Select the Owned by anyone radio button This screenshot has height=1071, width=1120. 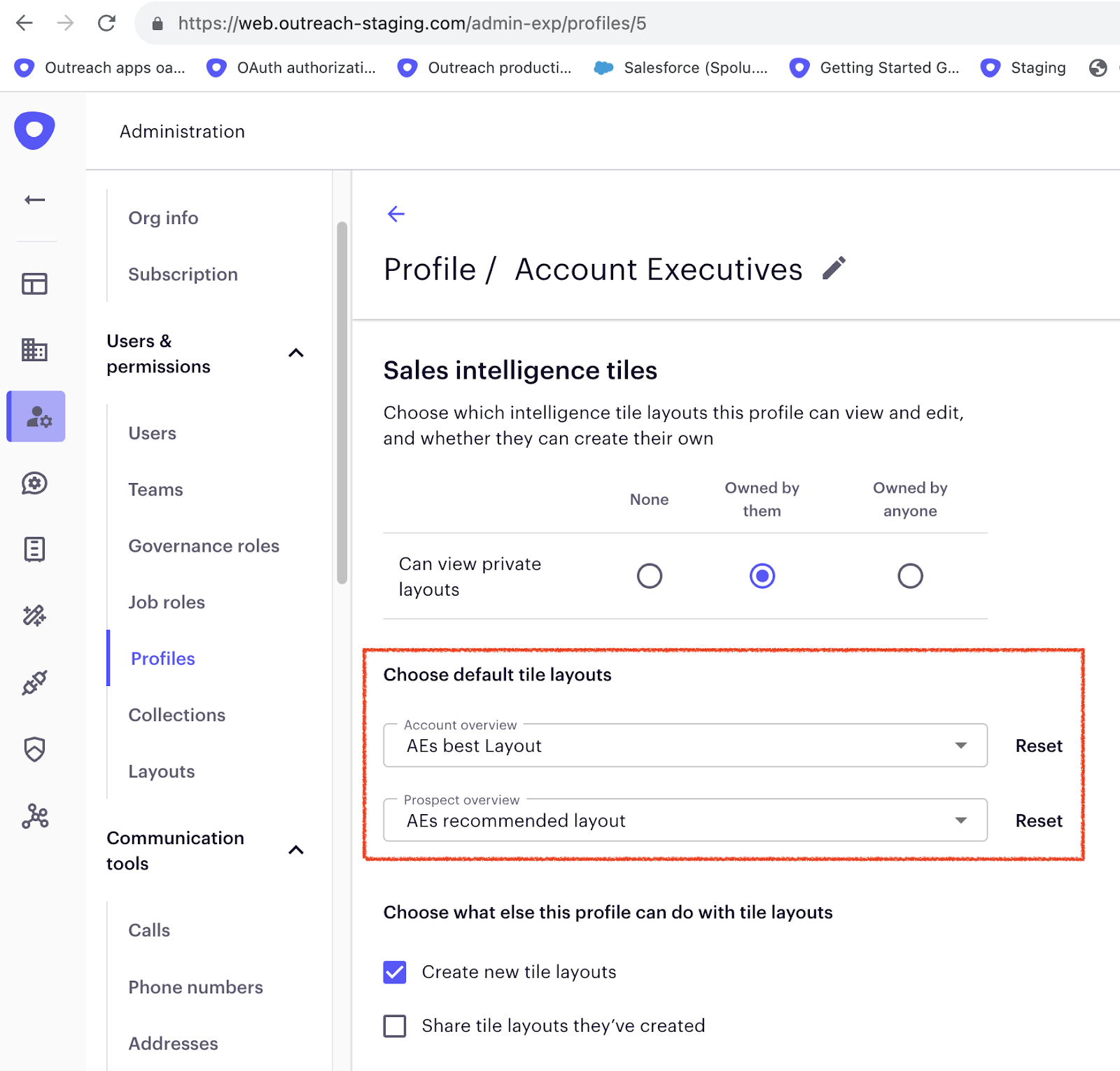(909, 575)
